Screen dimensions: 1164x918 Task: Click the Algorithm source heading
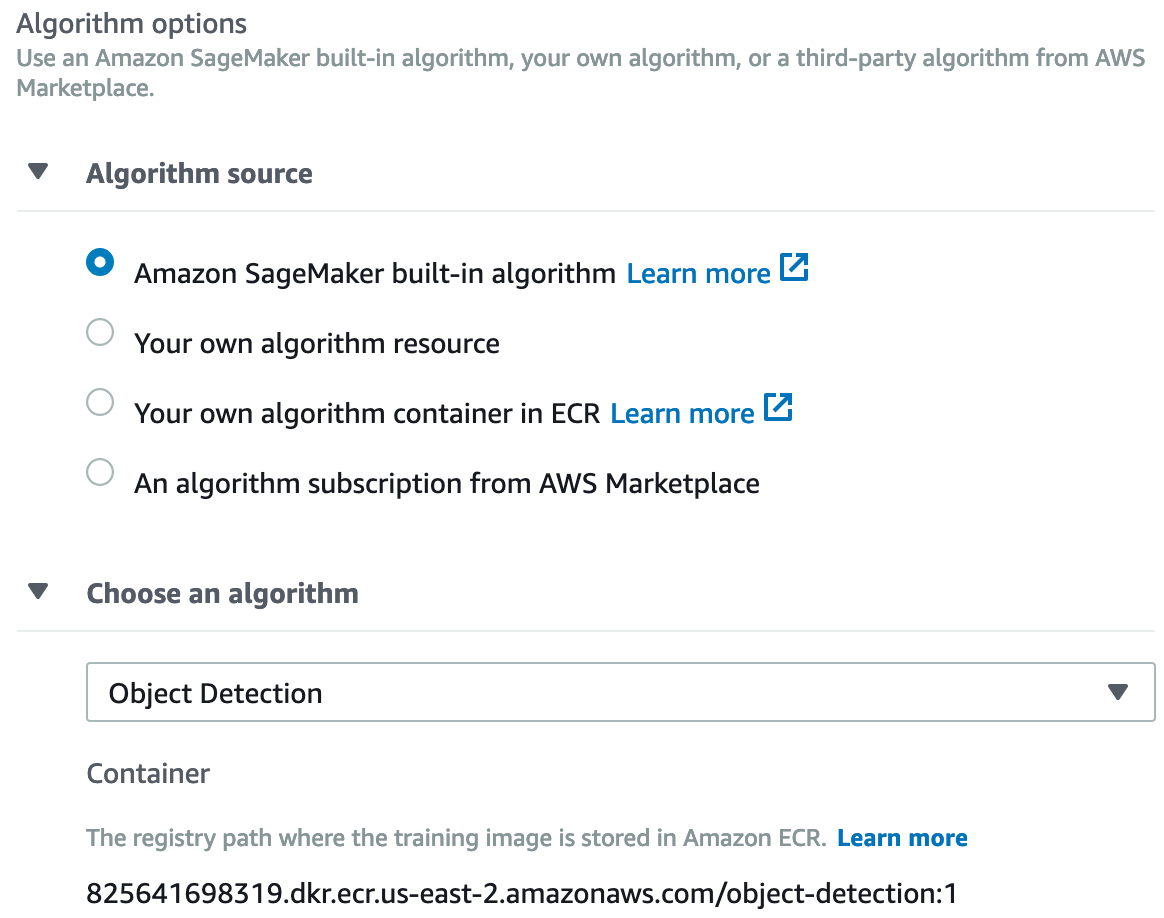click(199, 174)
